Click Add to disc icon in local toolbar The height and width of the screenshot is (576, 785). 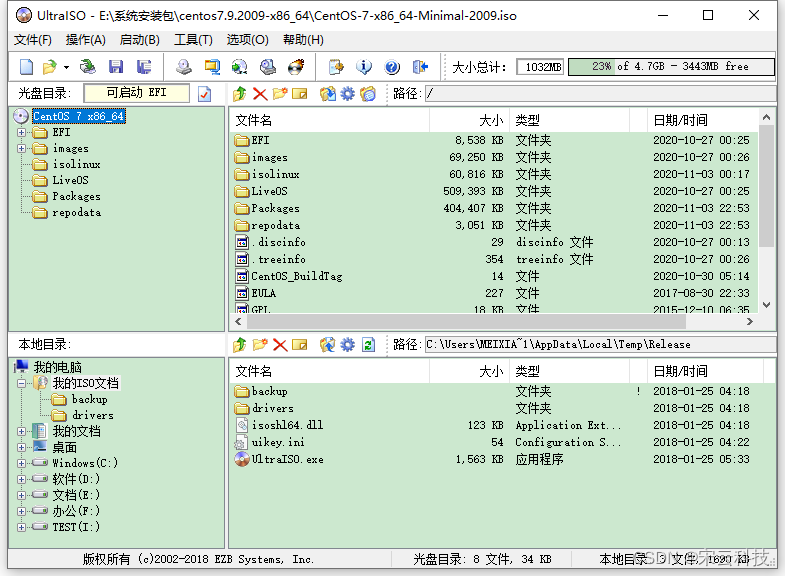coord(327,345)
